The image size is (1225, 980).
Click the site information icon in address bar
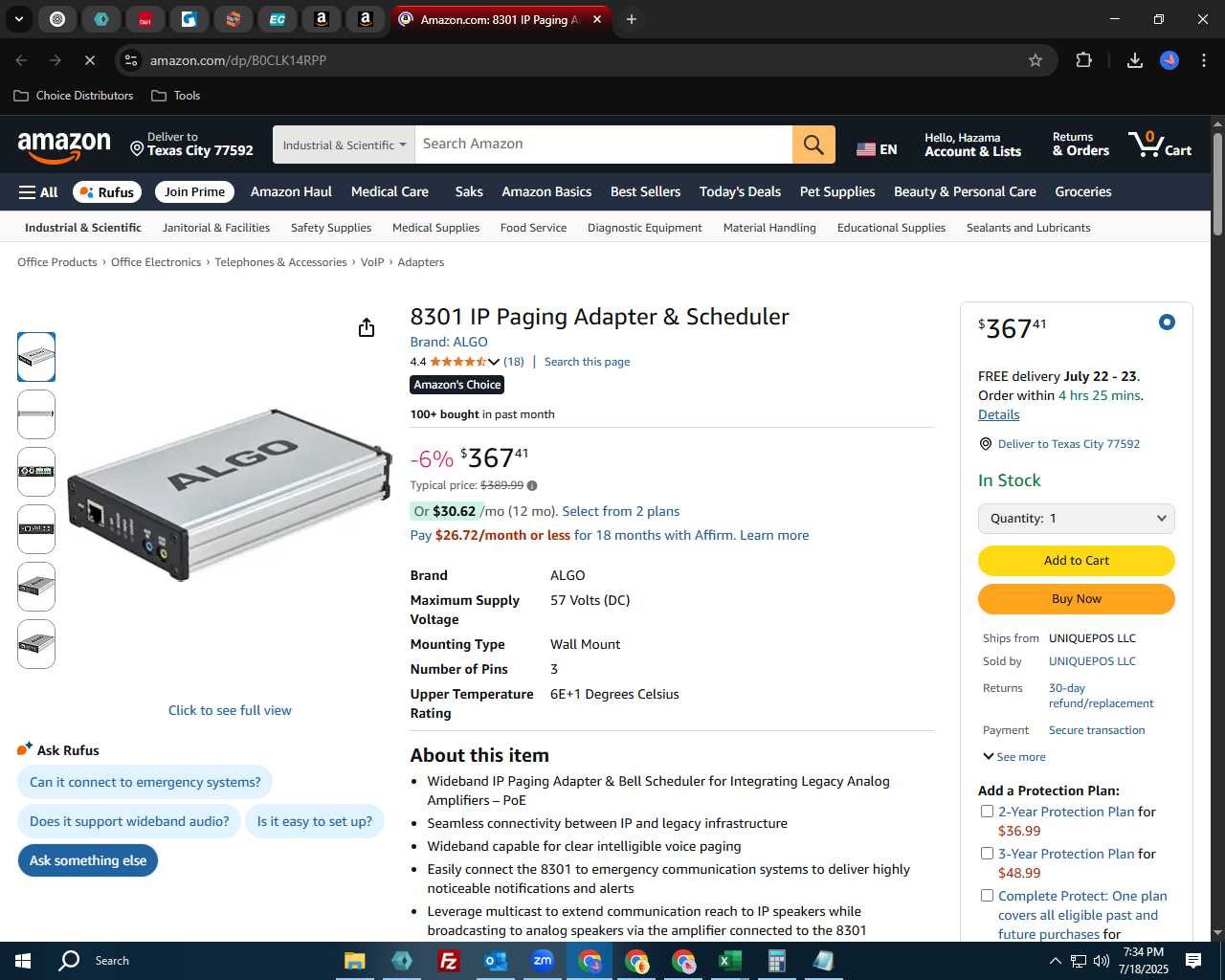click(132, 60)
